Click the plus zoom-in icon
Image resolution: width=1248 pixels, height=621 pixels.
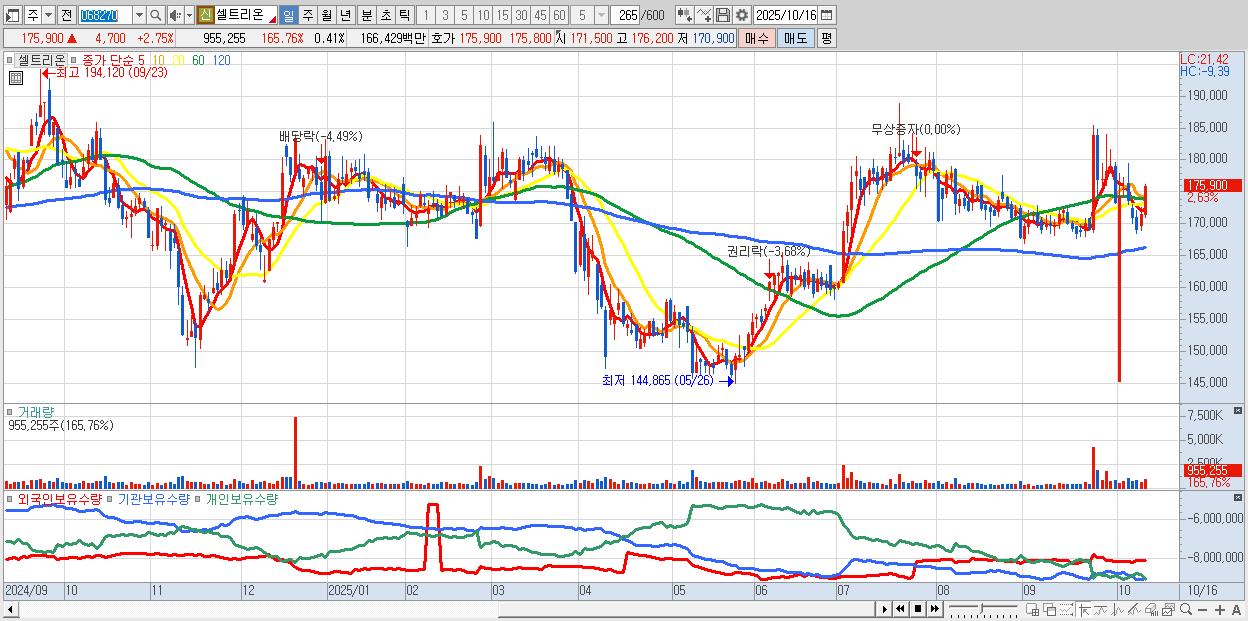pos(1220,610)
